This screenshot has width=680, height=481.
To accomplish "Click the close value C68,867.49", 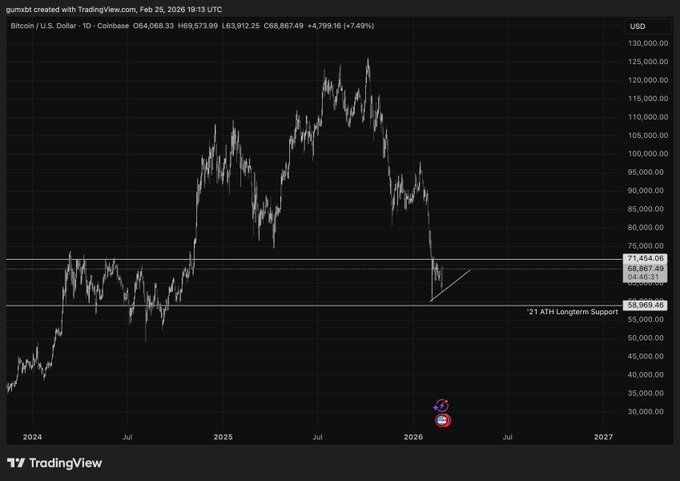I will [284, 26].
